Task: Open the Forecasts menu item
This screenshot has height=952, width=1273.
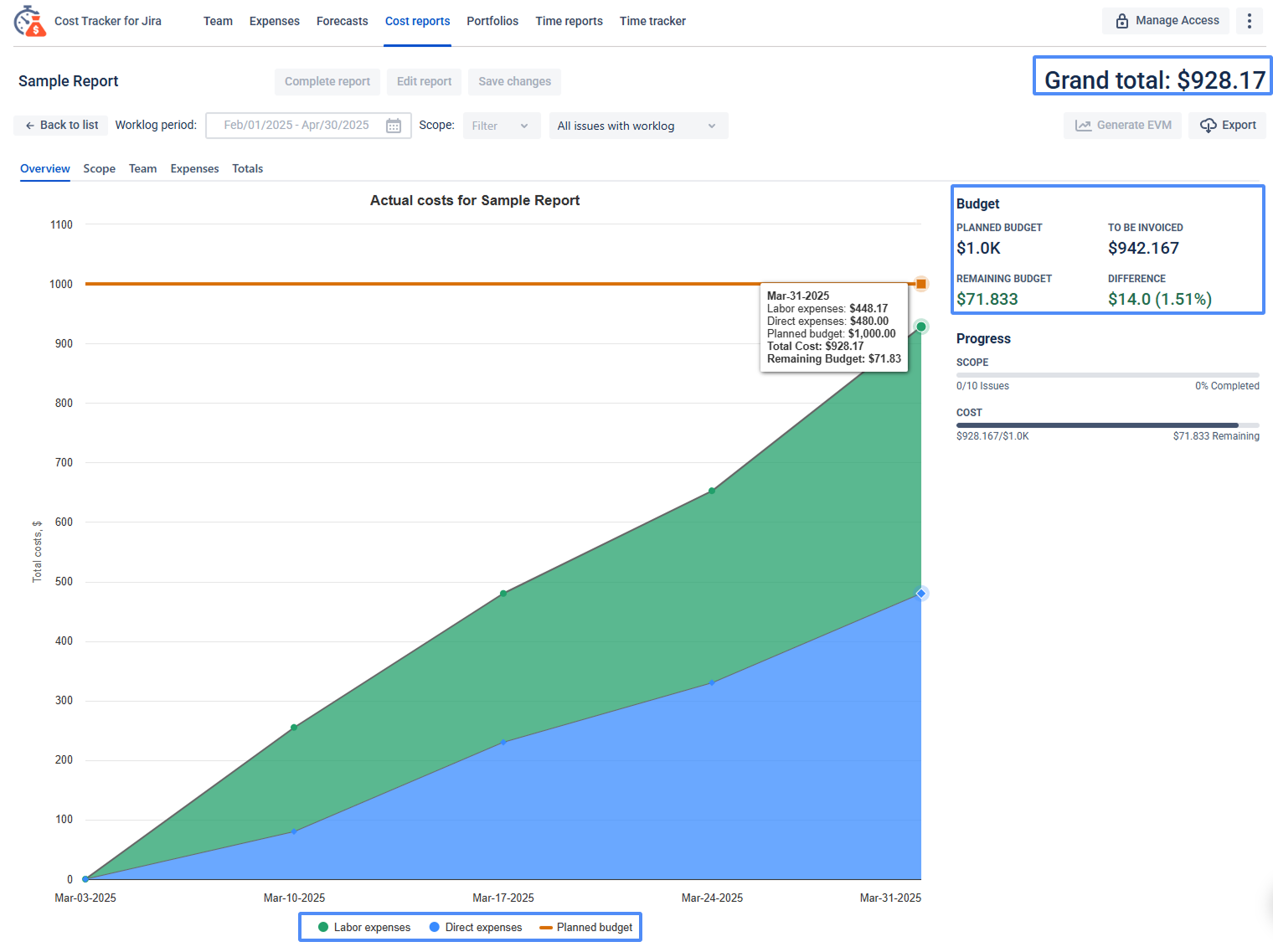Action: (x=342, y=21)
